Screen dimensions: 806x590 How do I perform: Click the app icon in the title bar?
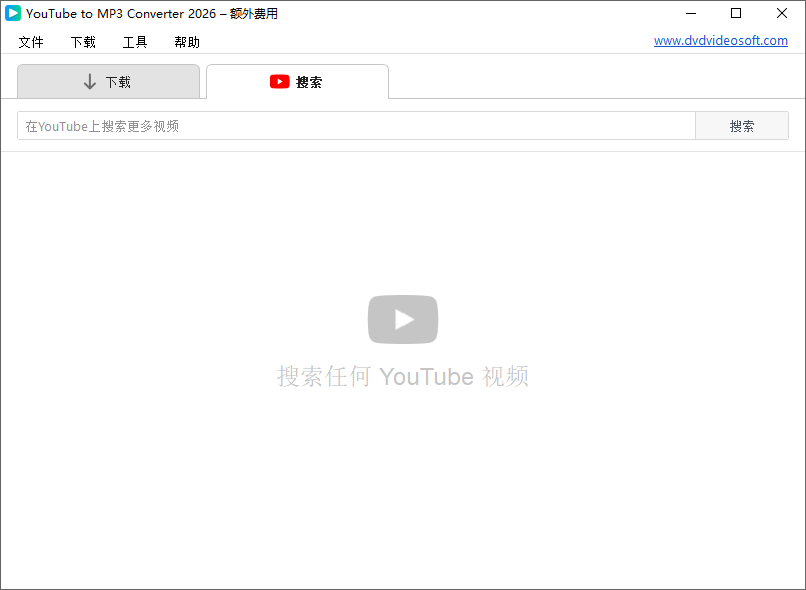[x=13, y=13]
